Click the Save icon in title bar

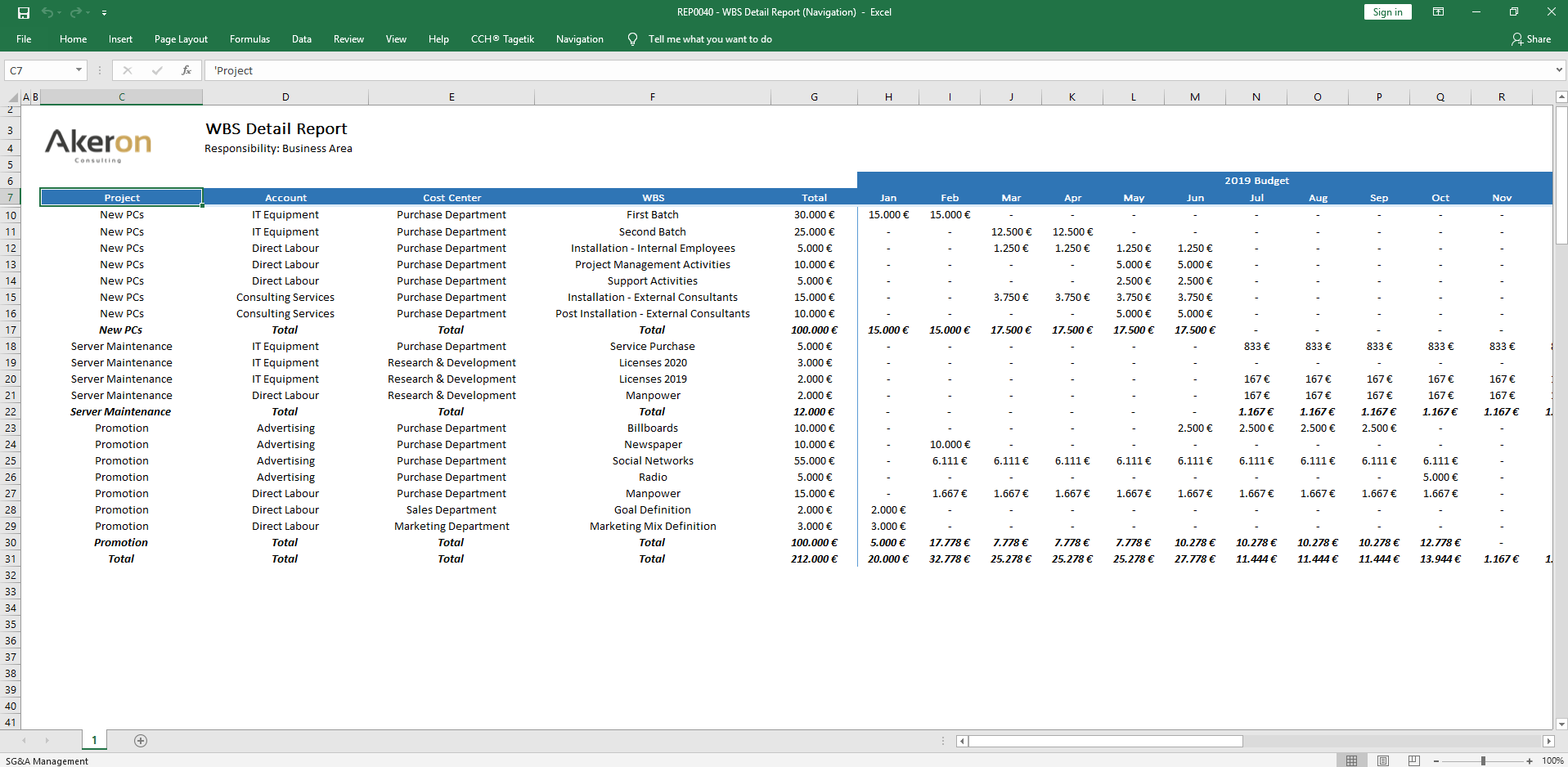pyautogui.click(x=24, y=12)
